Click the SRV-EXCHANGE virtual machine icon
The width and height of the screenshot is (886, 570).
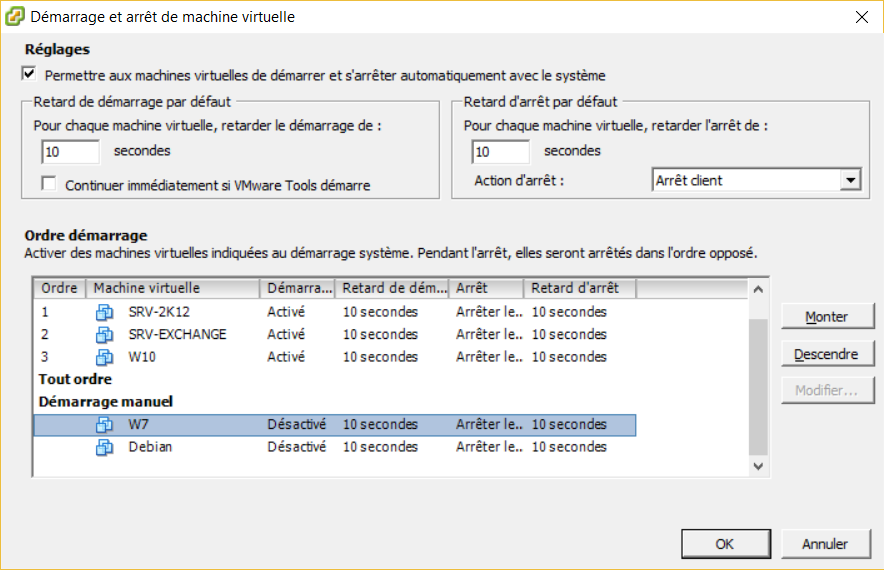pyautogui.click(x=104, y=334)
